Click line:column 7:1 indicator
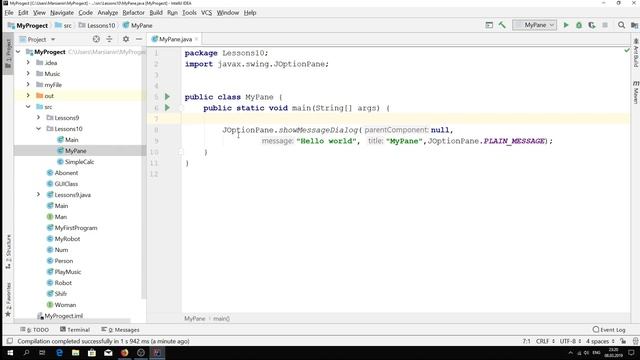This screenshot has height=360, width=640. 527,341
